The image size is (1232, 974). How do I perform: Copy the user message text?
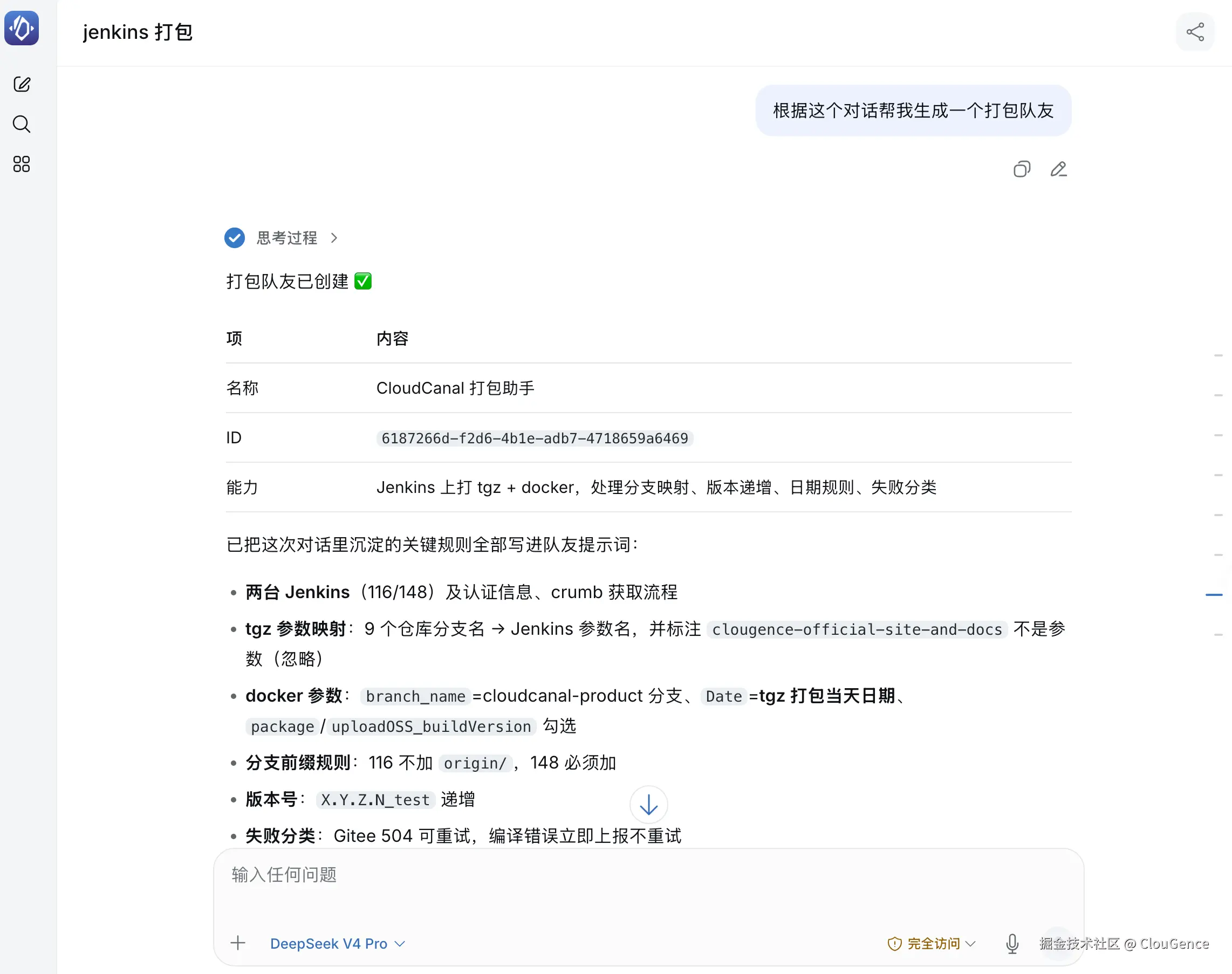[x=1022, y=169]
